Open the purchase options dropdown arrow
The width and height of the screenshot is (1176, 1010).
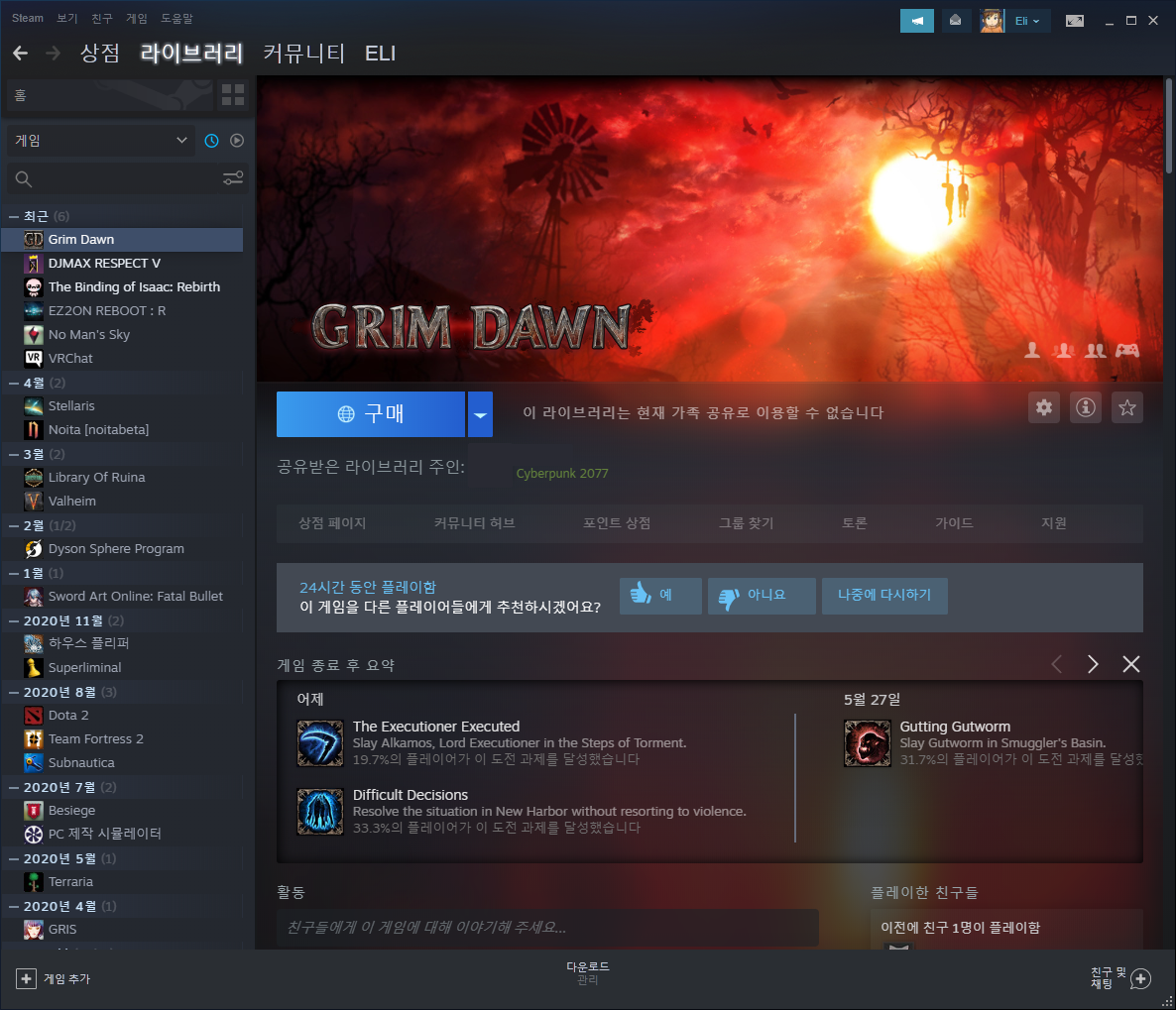coord(480,414)
